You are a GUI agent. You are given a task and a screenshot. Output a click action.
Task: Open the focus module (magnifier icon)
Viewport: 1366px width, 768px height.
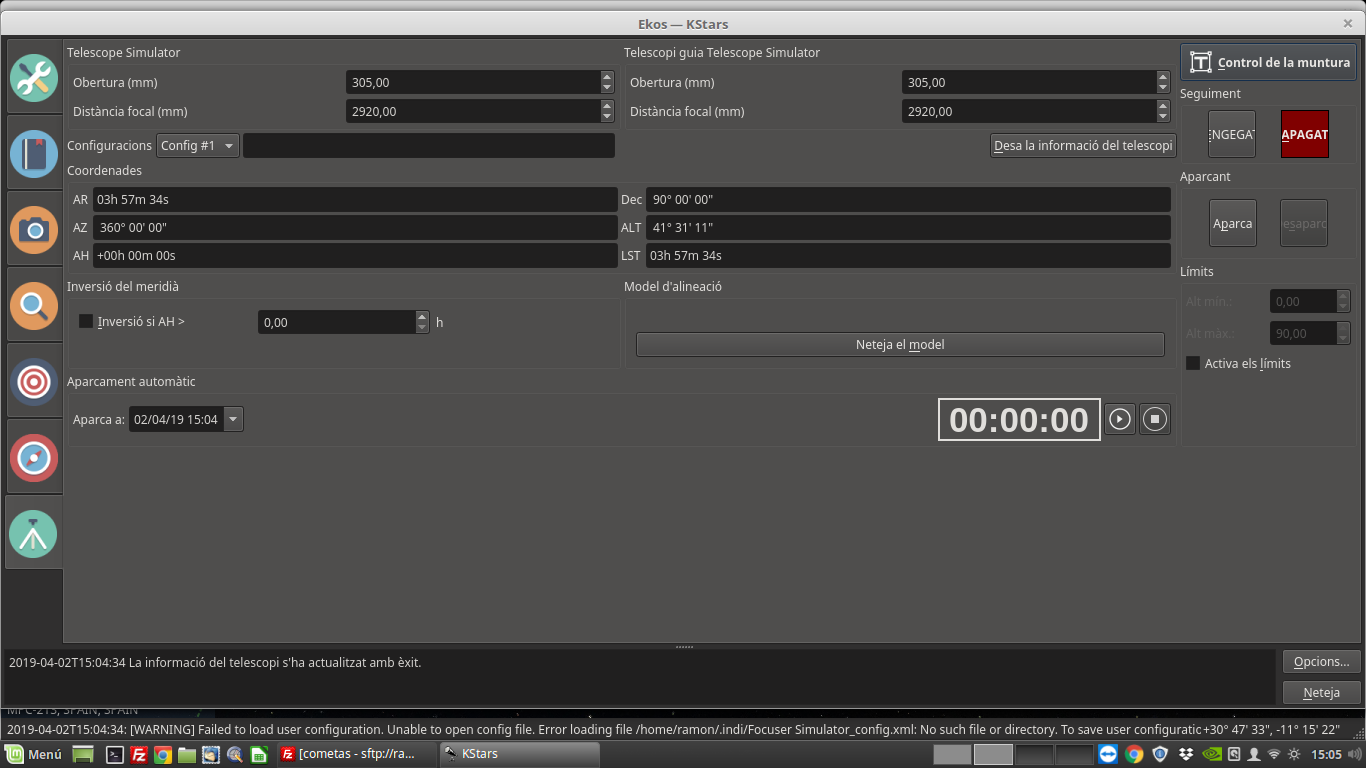(34, 305)
